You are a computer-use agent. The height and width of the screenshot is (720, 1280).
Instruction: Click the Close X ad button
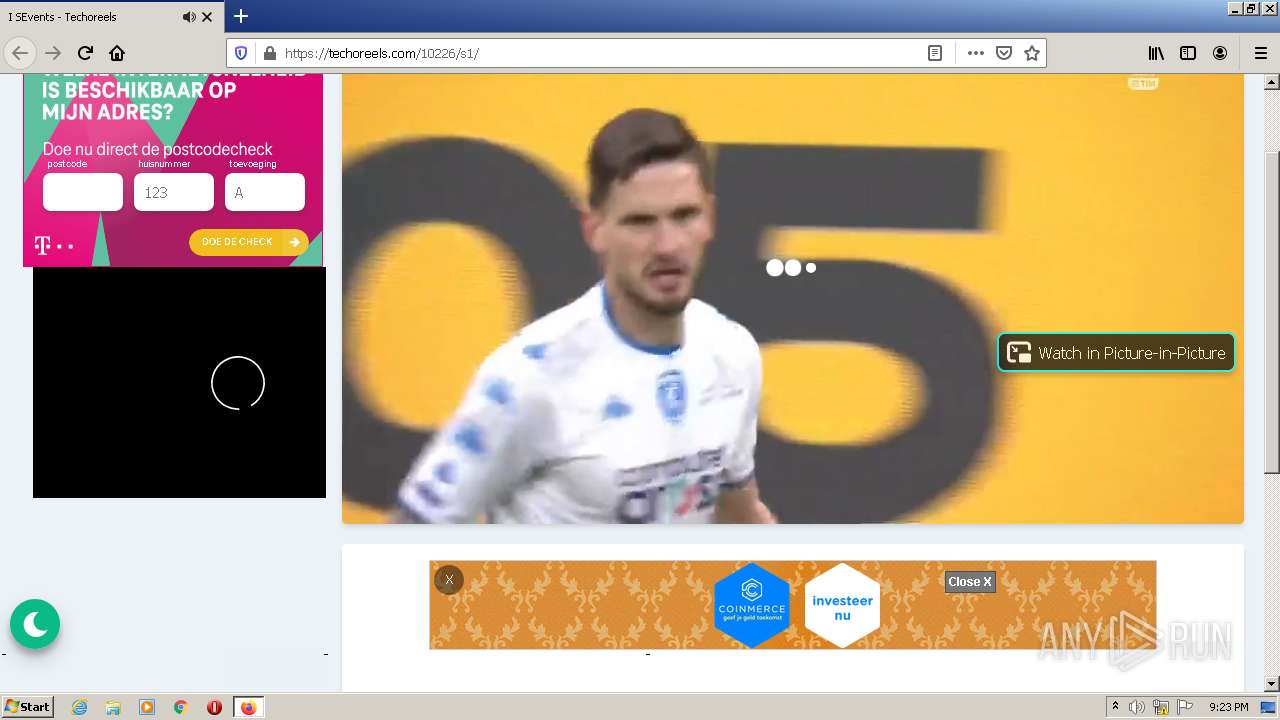[970, 582]
